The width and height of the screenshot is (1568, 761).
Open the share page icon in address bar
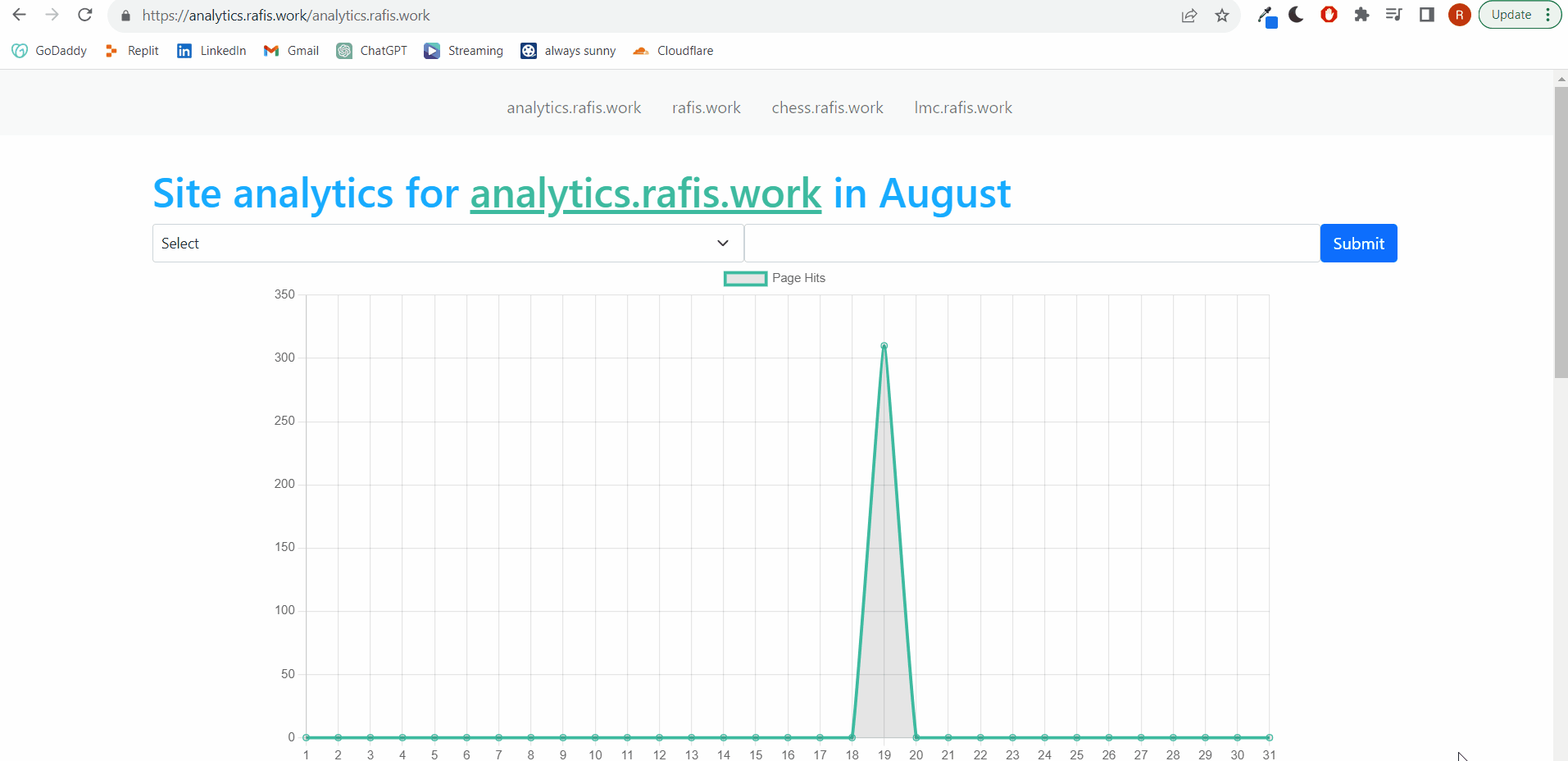[1189, 16]
